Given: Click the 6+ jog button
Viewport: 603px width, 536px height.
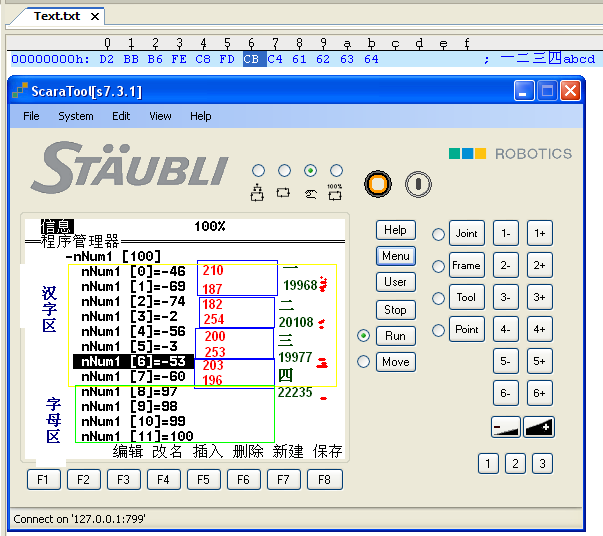Looking at the screenshot, I should 540,393.
